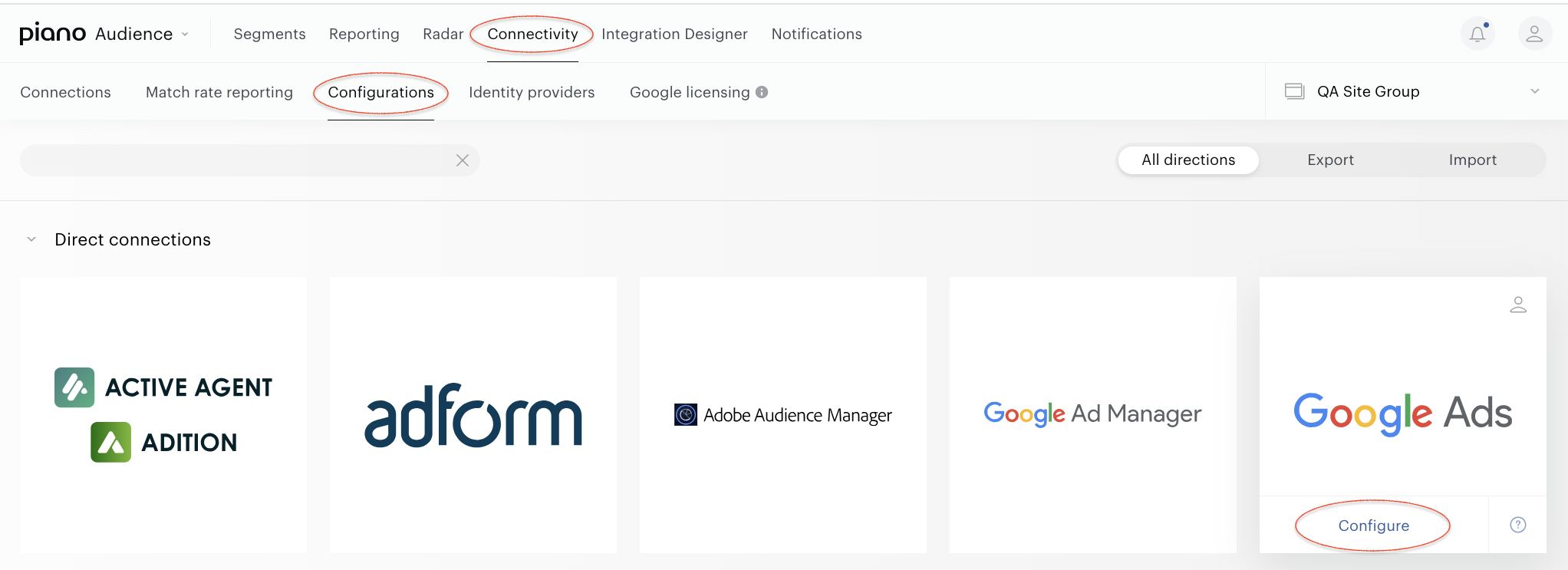The height and width of the screenshot is (570, 1568).
Task: Filter connections by Import
Action: (x=1473, y=160)
